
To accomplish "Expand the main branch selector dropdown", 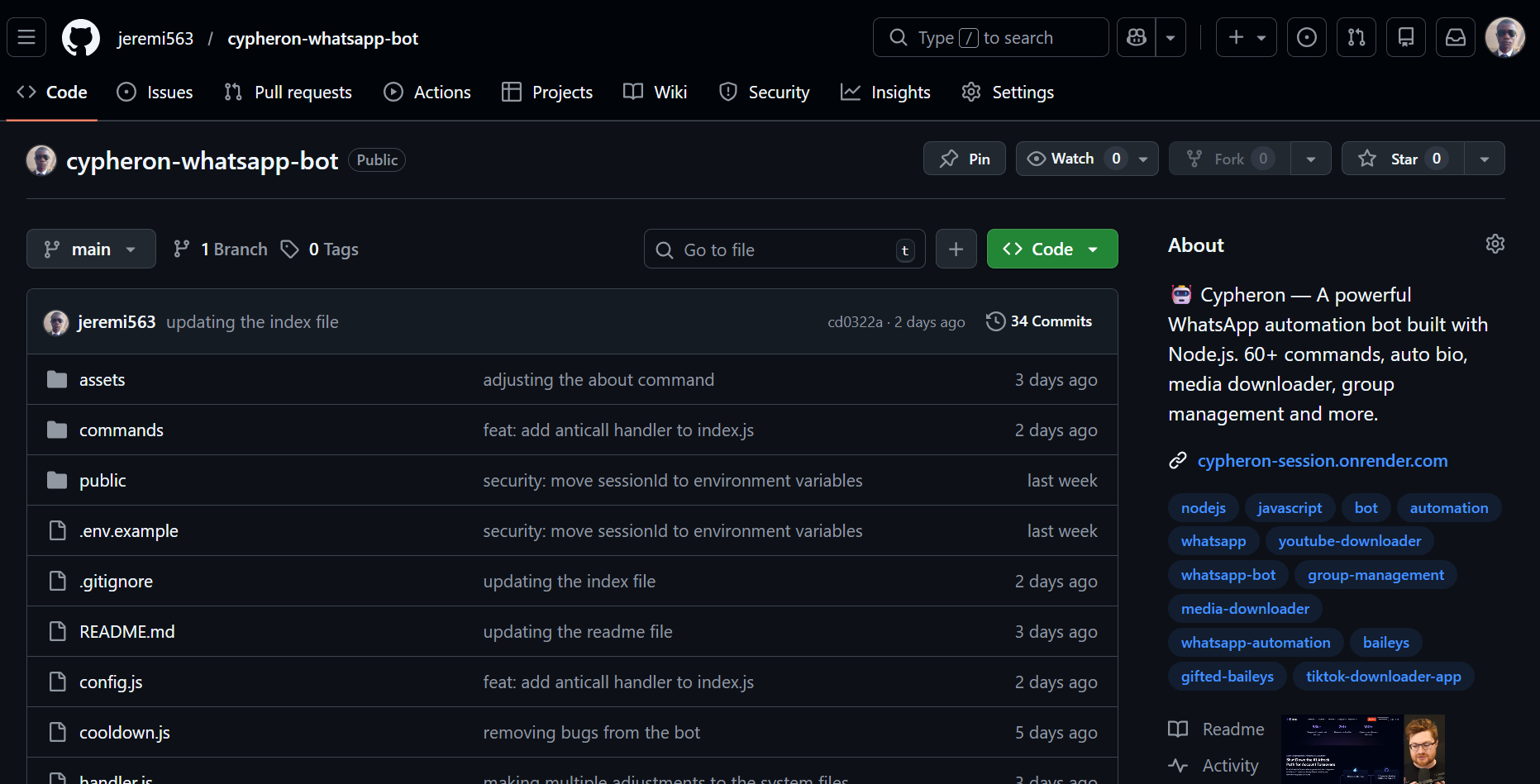I will pyautogui.click(x=91, y=249).
